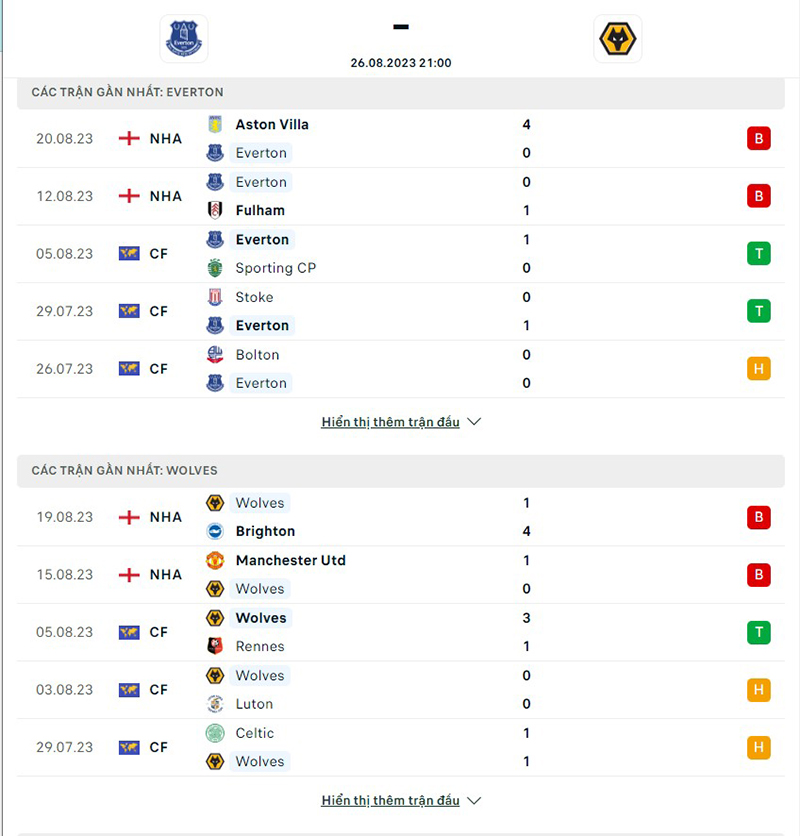Open the chevron under Everton's recent matches
Screen dimensions: 800x836
(474, 422)
